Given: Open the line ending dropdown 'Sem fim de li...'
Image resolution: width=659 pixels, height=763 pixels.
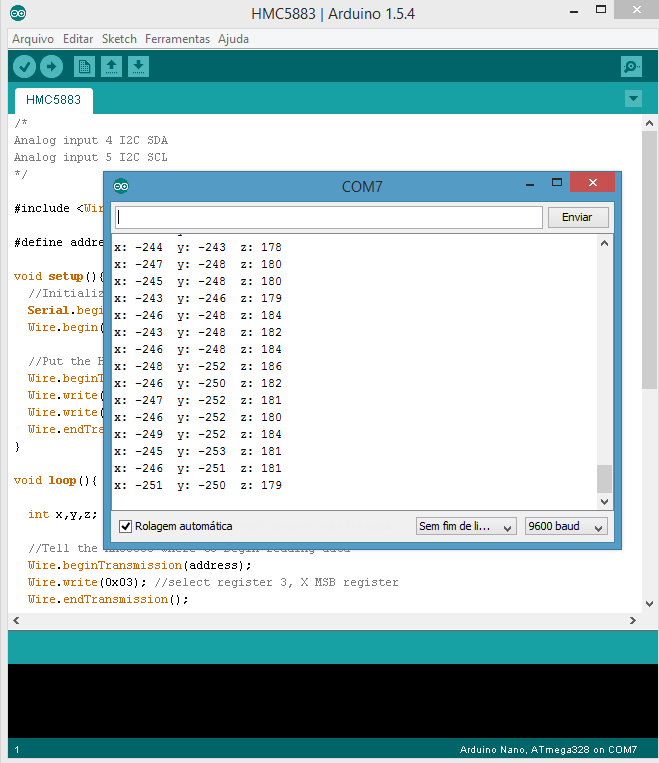Looking at the screenshot, I should point(466,526).
